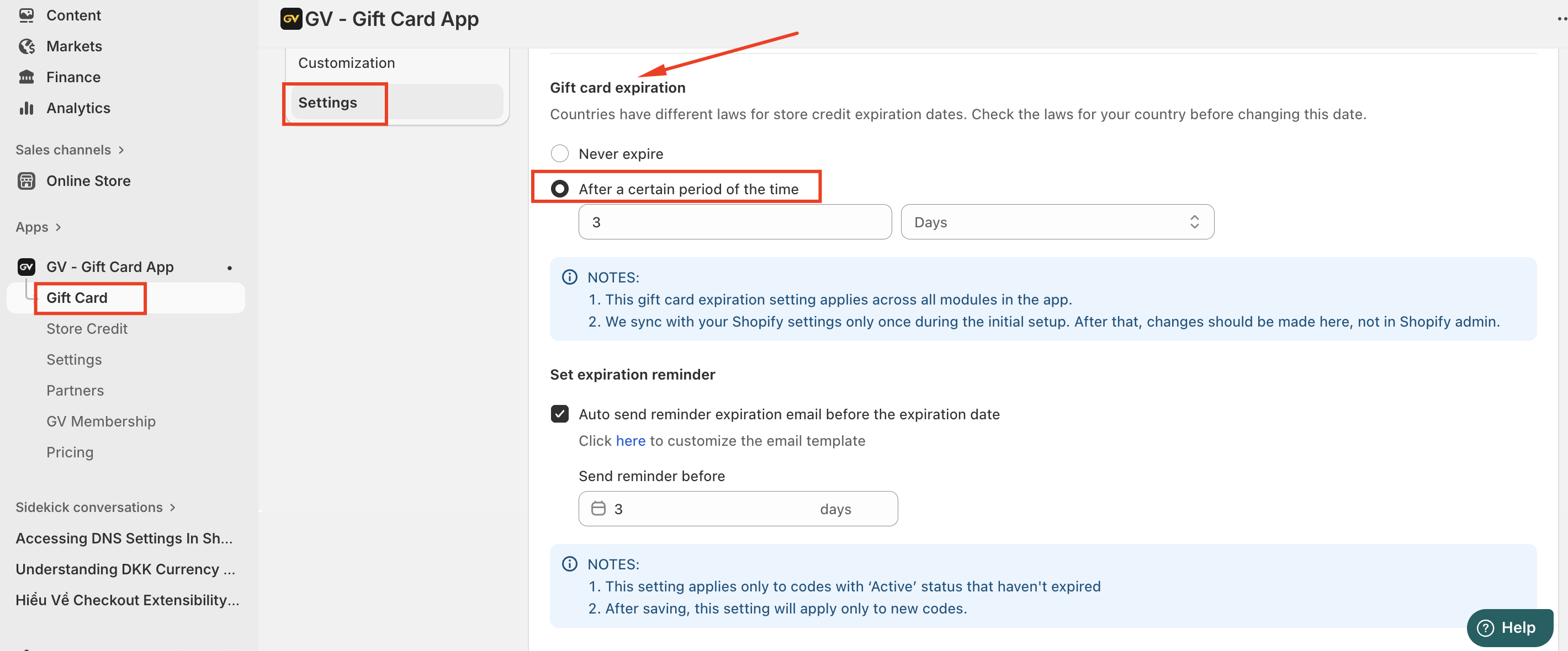Click the Markets globe icon
Image resolution: width=1568 pixels, height=651 pixels.
[x=26, y=46]
